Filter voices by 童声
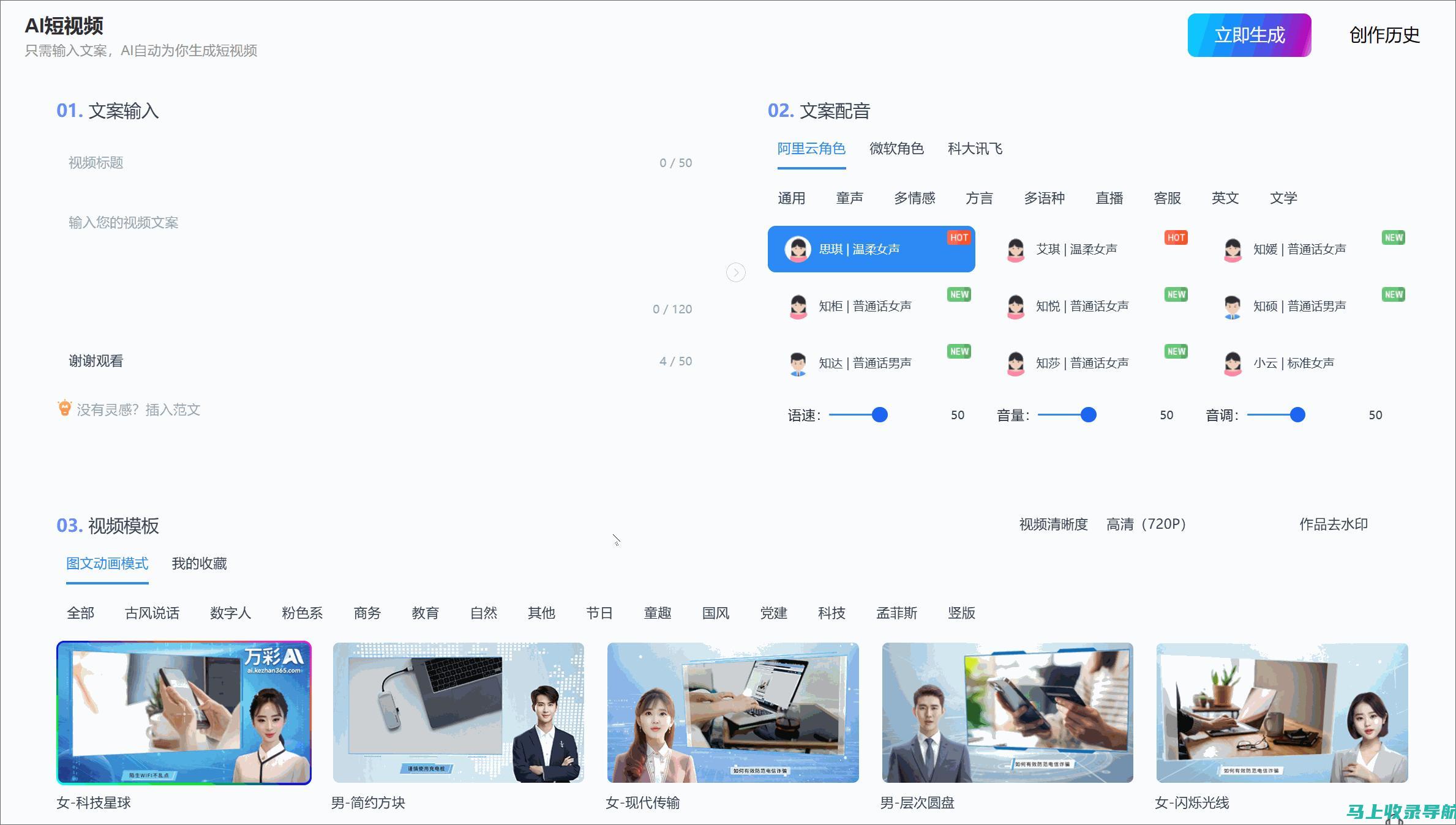The image size is (1456, 825). 850,198
